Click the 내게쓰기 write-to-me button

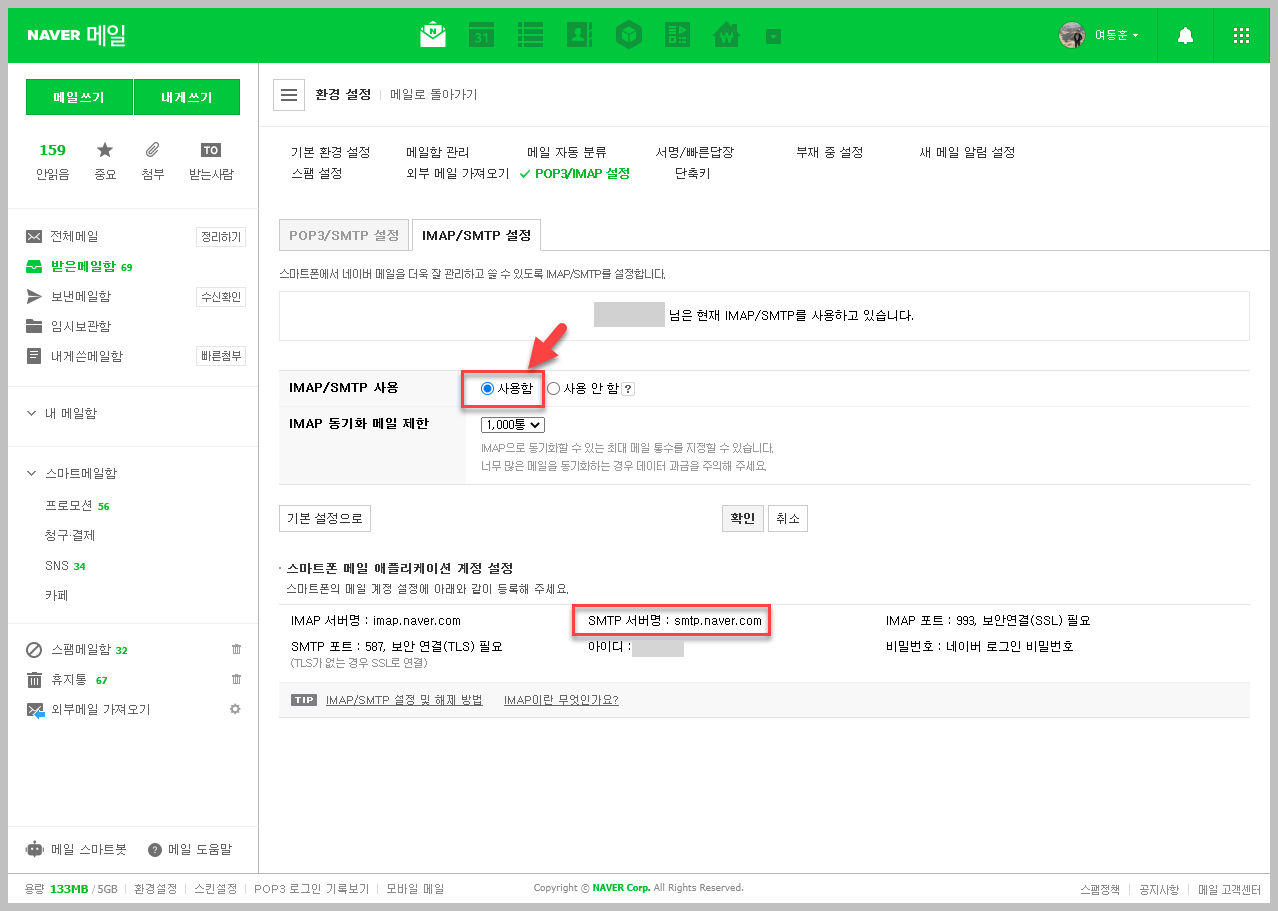(187, 98)
